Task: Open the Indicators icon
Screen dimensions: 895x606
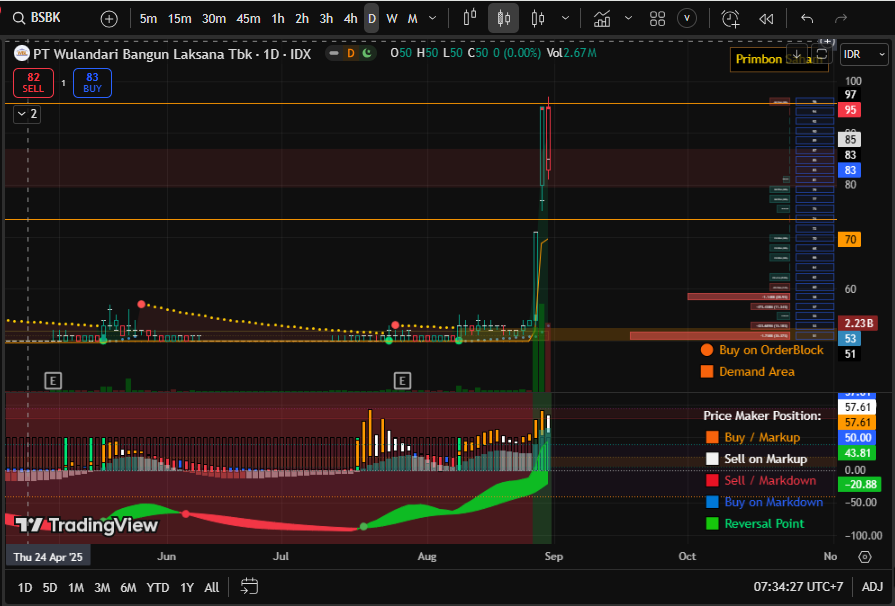Action: (602, 19)
